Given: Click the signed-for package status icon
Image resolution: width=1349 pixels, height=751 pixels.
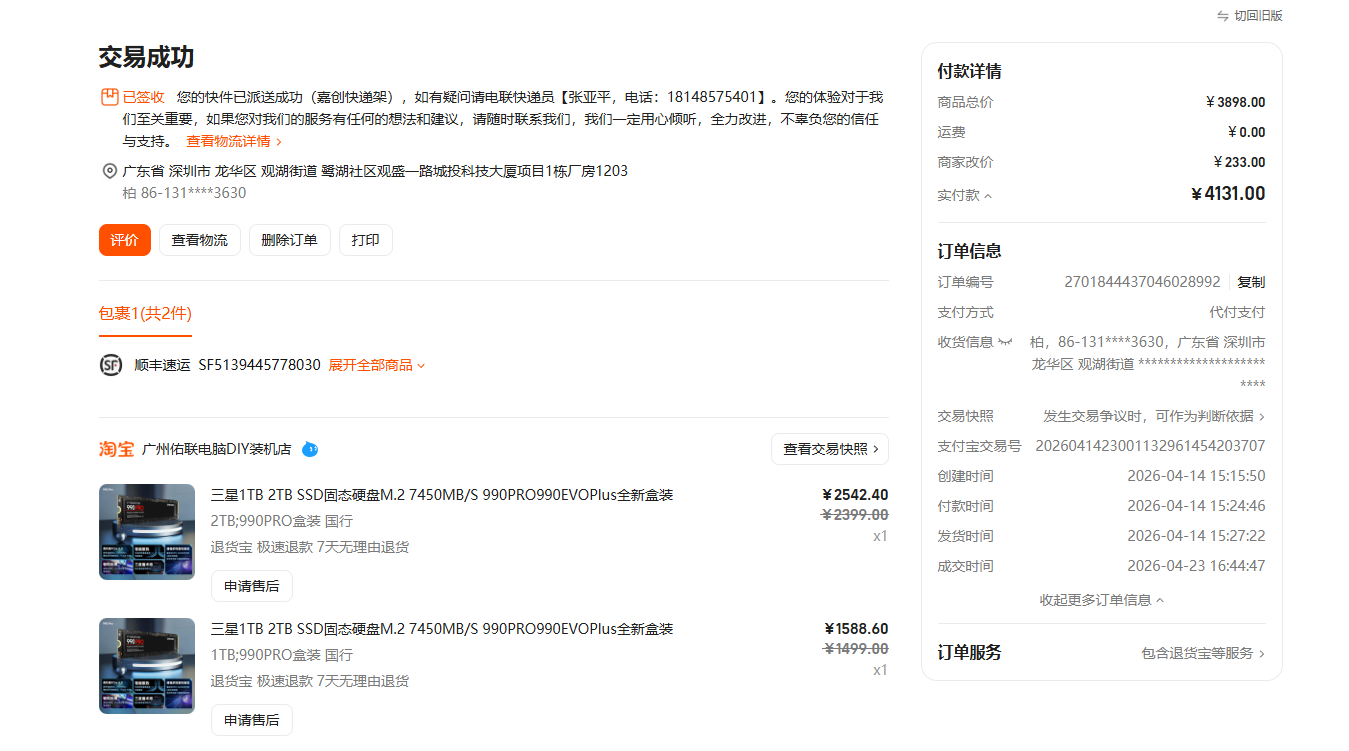Looking at the screenshot, I should (x=109, y=97).
